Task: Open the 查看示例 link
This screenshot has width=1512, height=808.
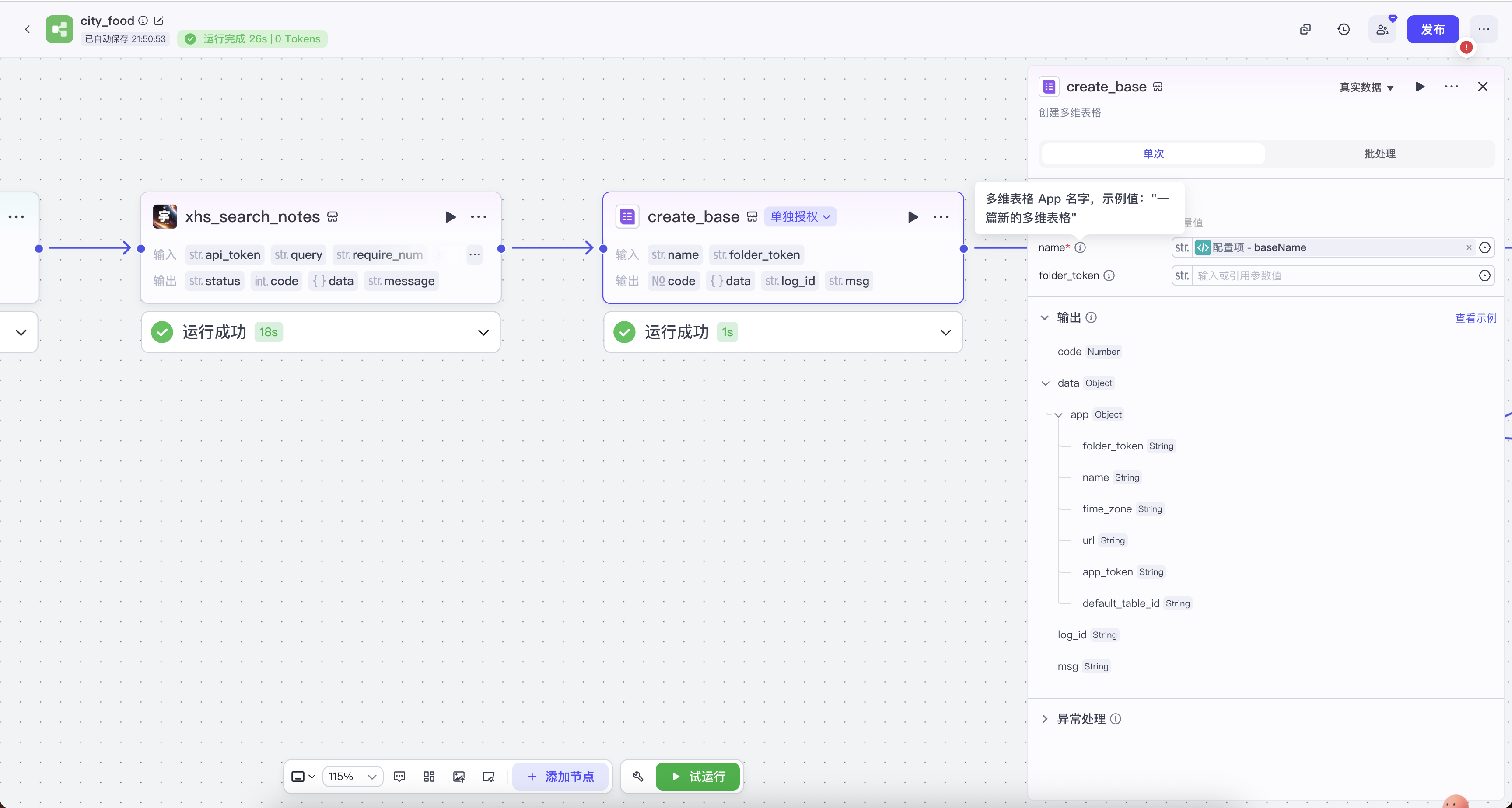Action: point(1475,318)
